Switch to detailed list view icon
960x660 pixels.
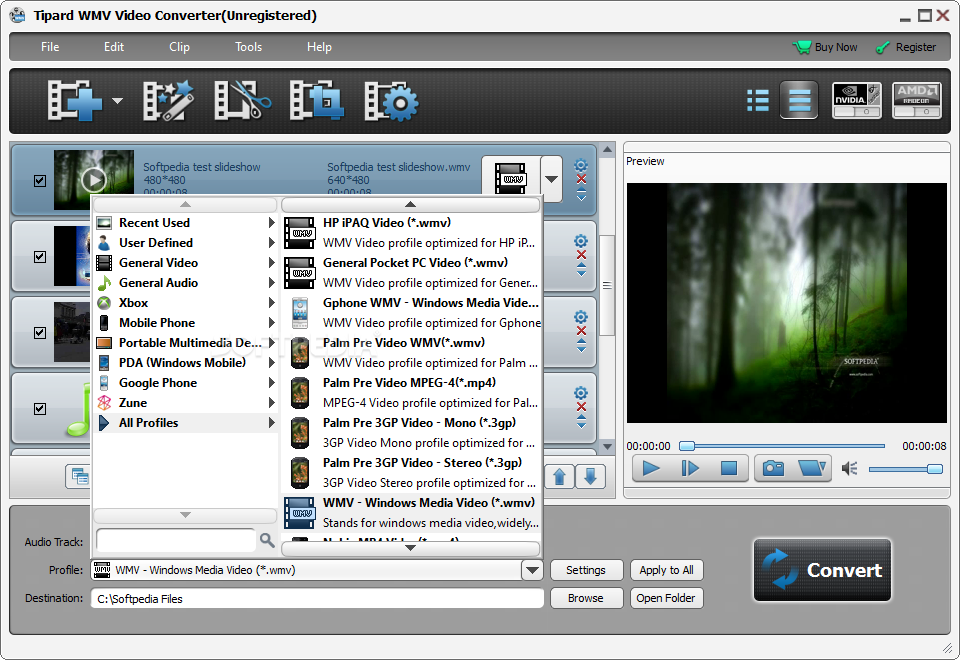[x=757, y=100]
